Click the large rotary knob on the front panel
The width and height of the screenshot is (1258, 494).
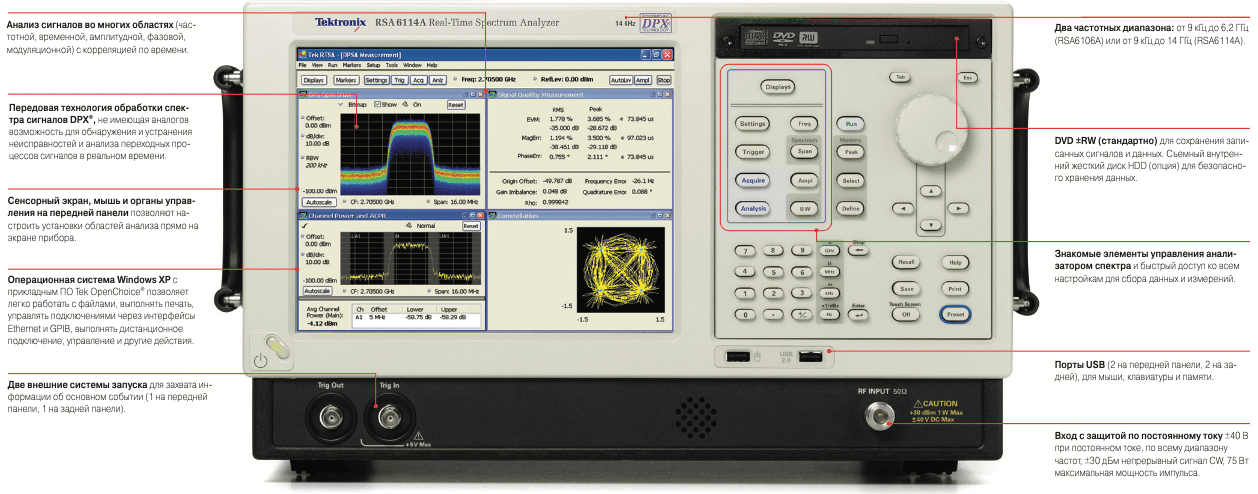tap(932, 134)
